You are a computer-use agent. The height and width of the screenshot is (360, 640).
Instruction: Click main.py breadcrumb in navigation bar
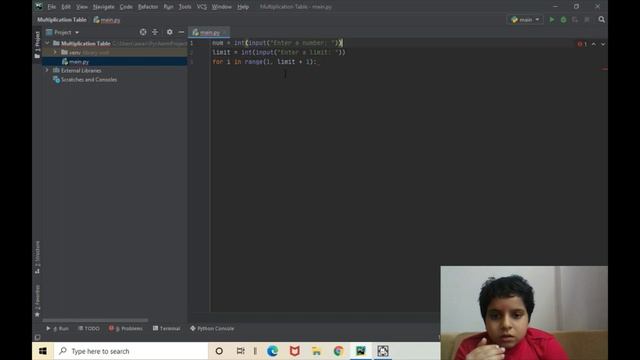(x=107, y=20)
